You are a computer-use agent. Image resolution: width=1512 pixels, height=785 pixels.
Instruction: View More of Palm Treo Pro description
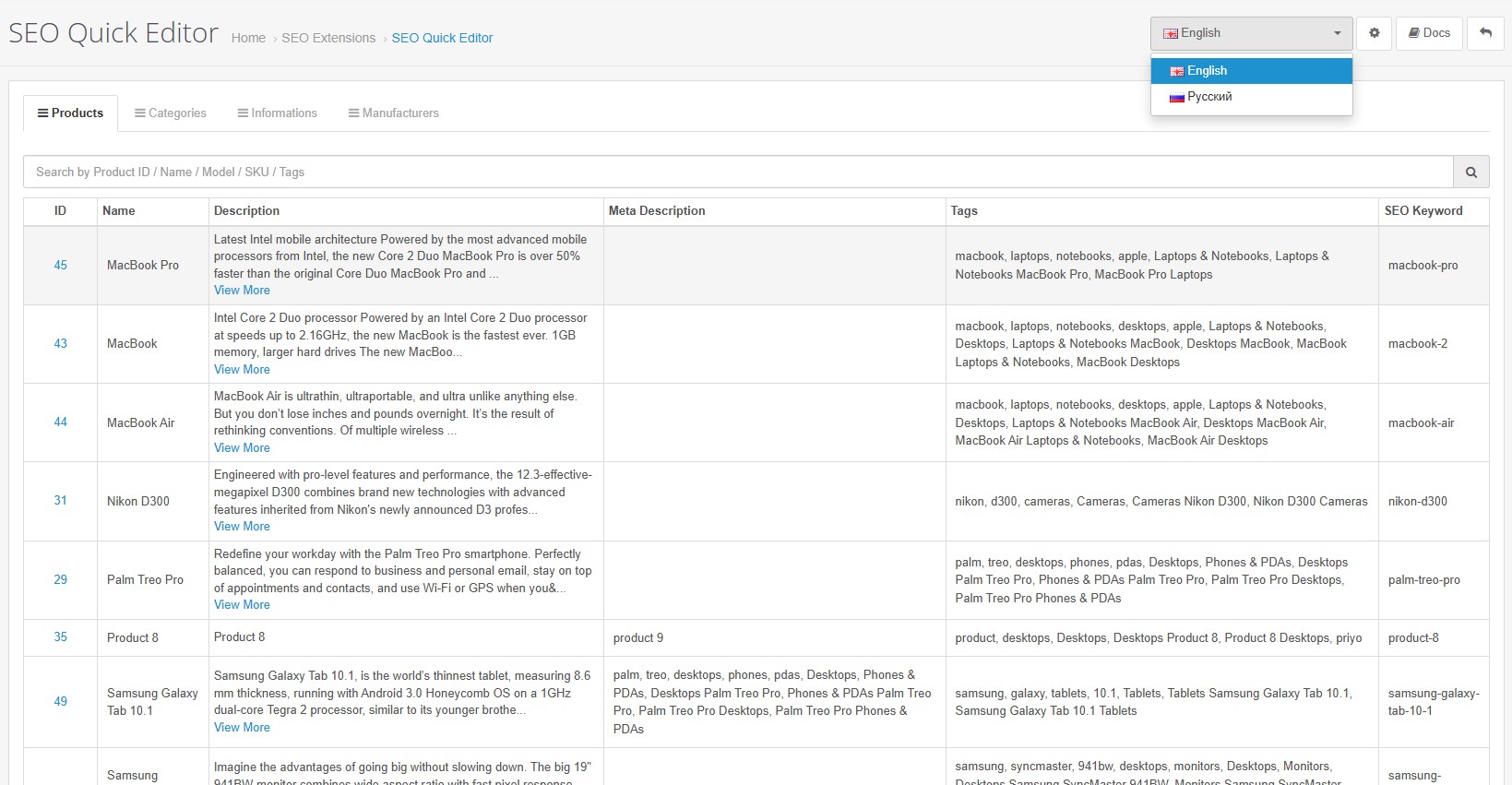(x=242, y=605)
